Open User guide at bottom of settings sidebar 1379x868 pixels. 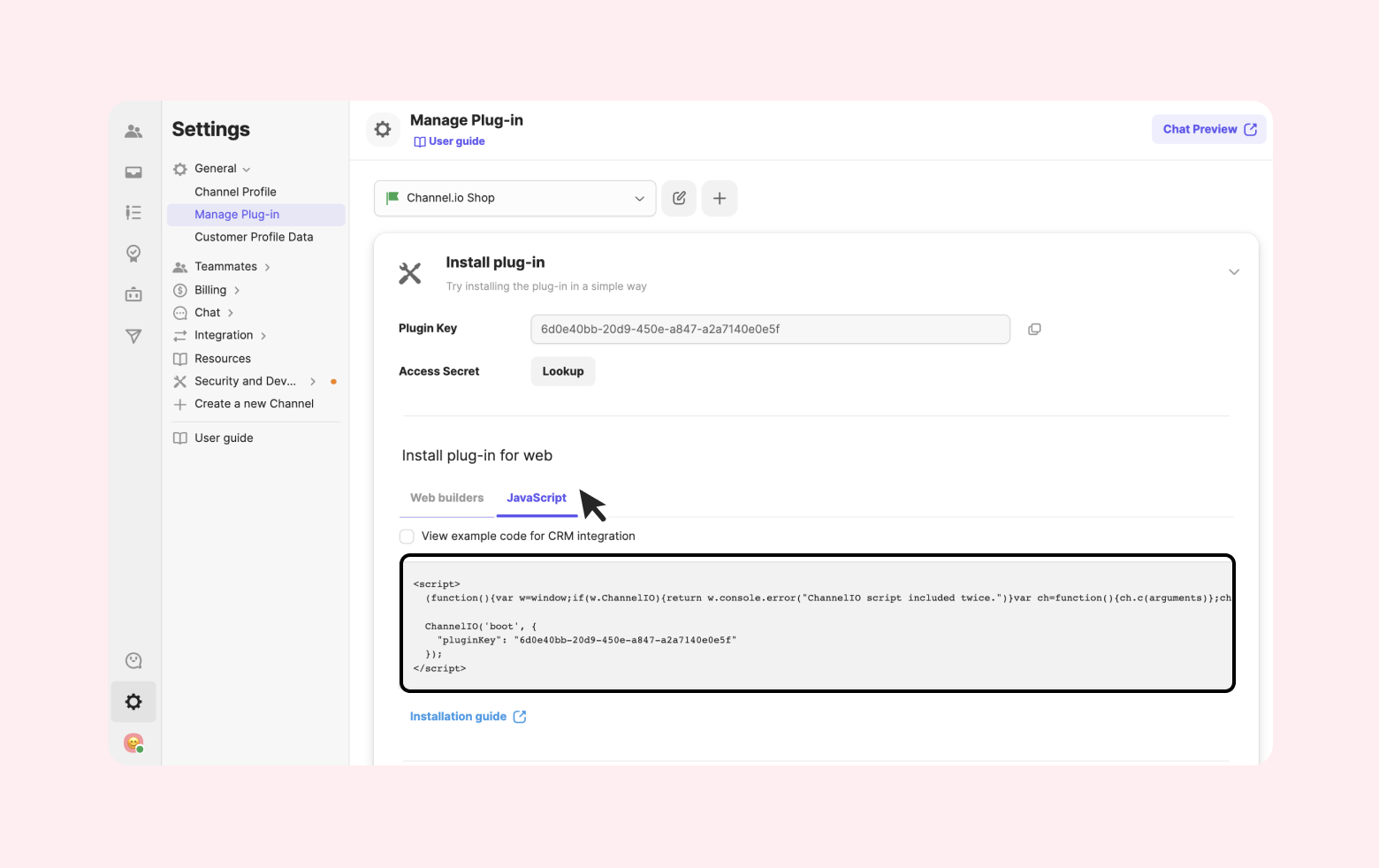(224, 438)
